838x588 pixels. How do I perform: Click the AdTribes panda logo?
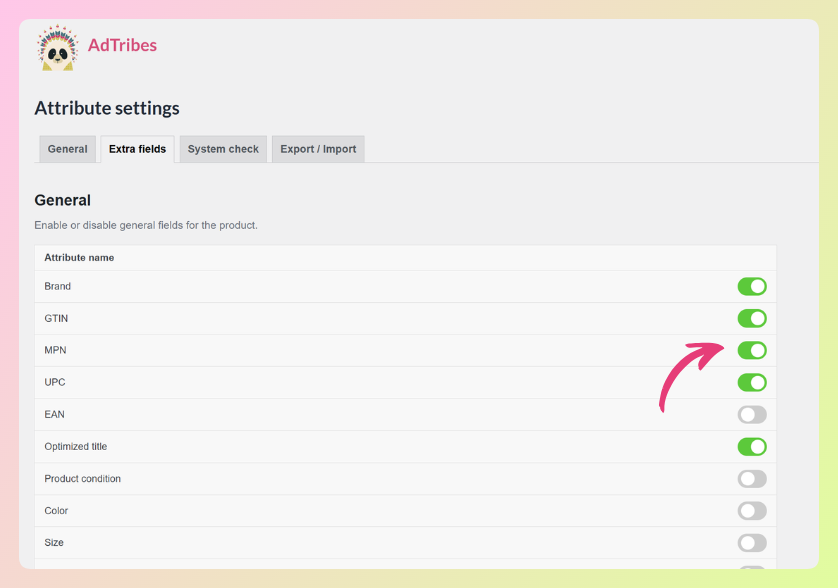point(57,48)
